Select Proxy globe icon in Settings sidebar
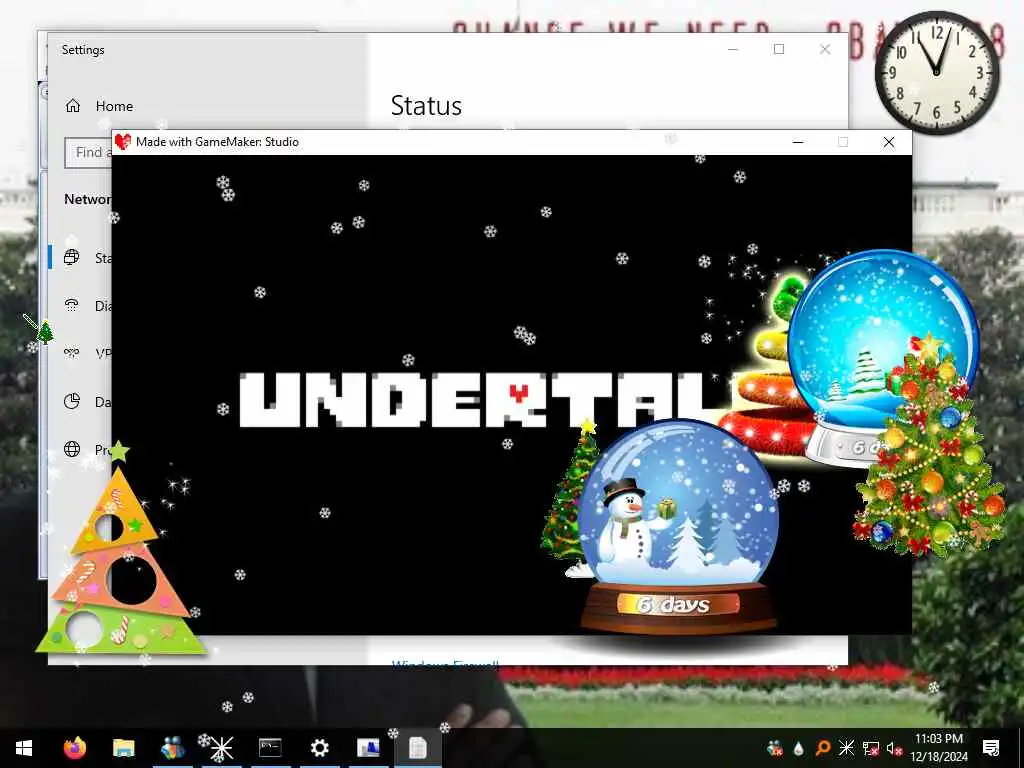Image resolution: width=1024 pixels, height=768 pixels. pyautogui.click(x=72, y=449)
